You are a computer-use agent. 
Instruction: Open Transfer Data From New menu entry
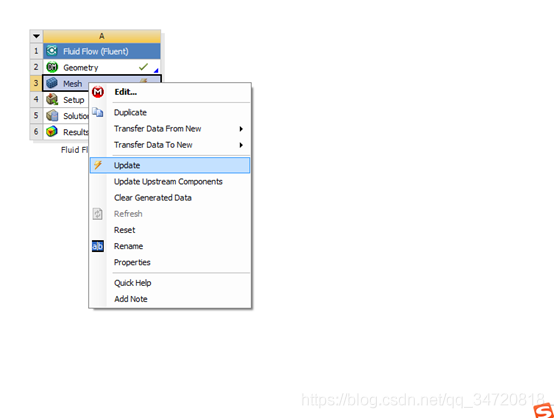click(170, 129)
